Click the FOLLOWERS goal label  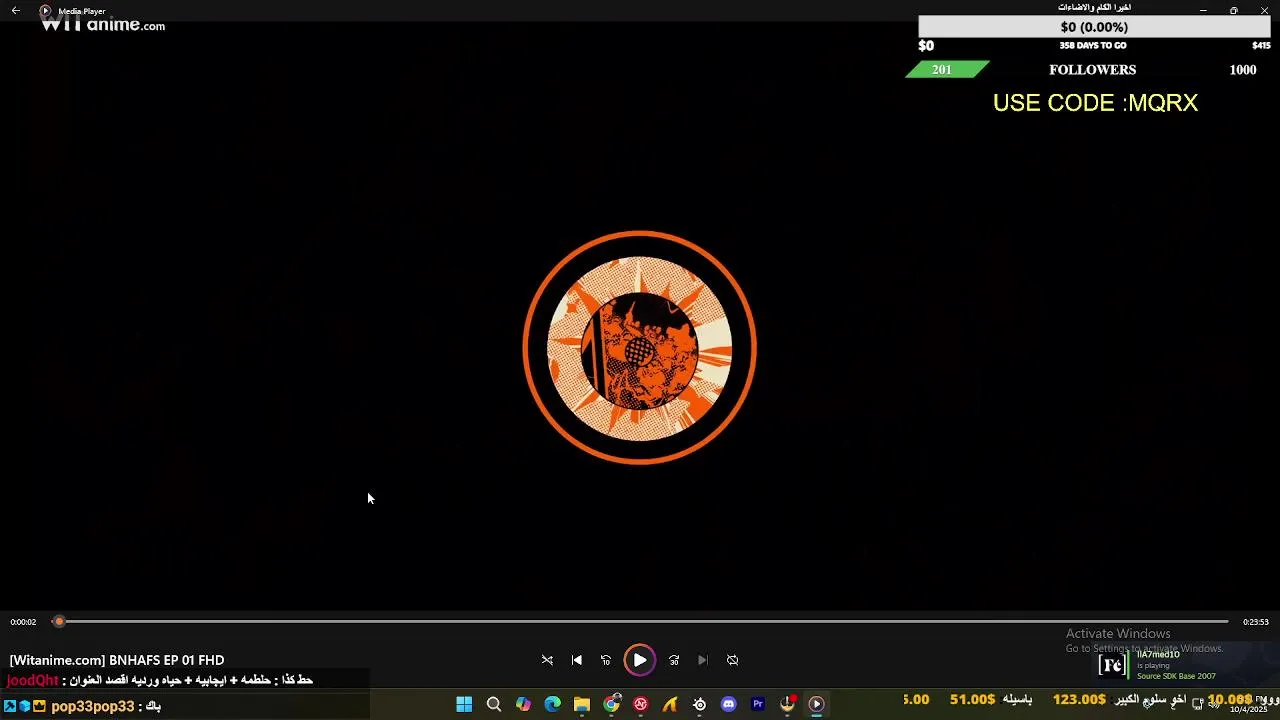click(x=1092, y=70)
